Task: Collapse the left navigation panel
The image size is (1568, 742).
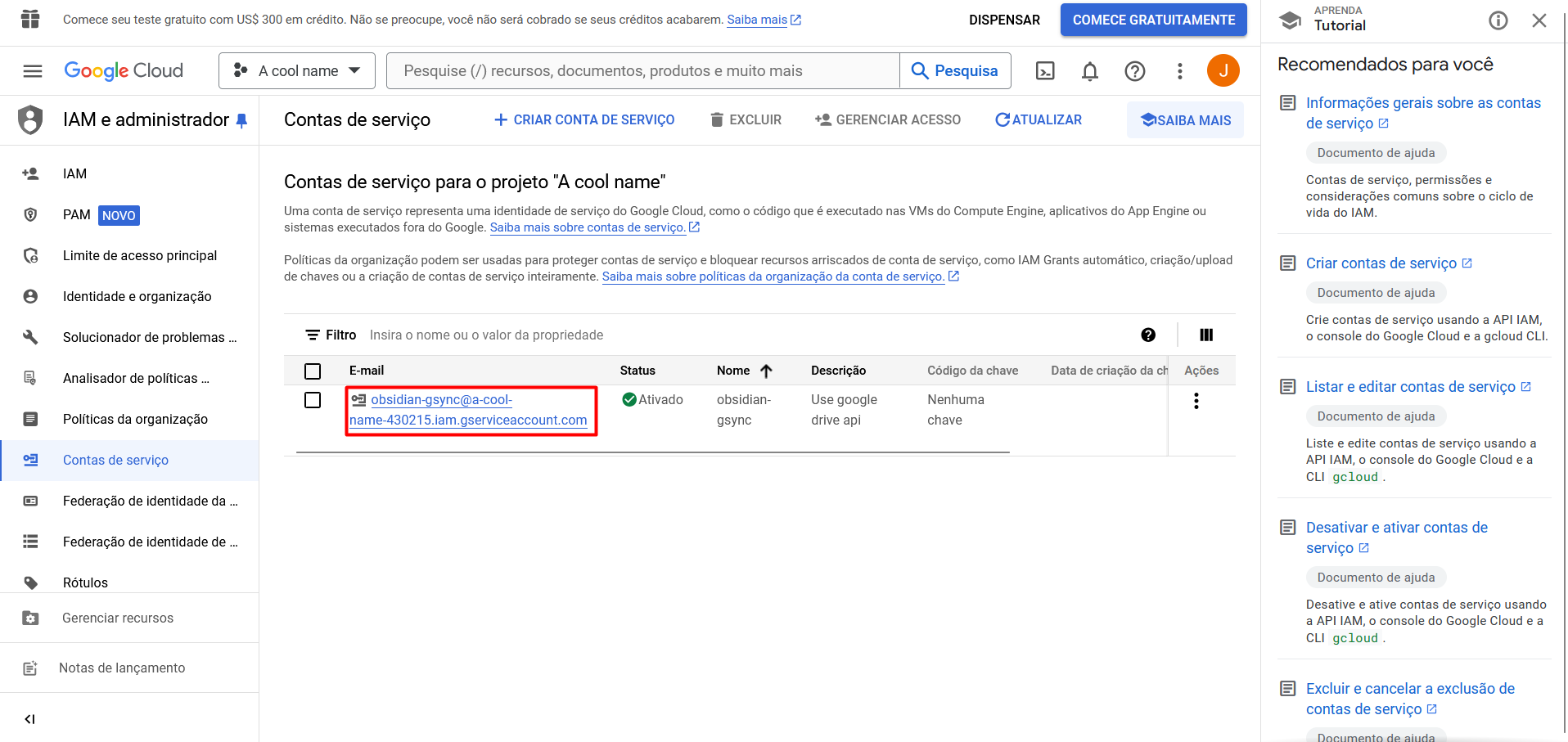Action: coord(30,719)
